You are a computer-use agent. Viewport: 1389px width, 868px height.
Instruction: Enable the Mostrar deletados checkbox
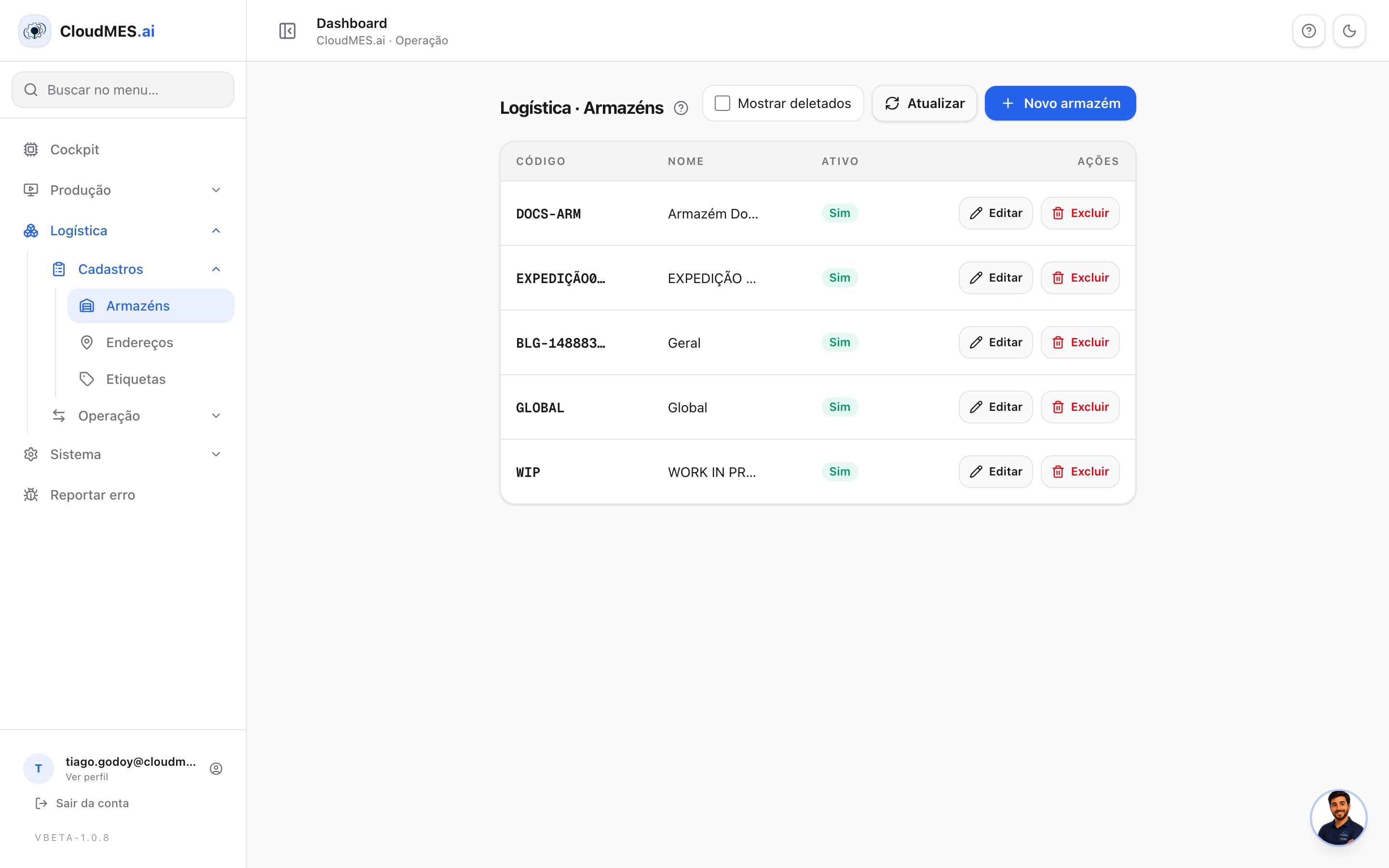click(722, 103)
